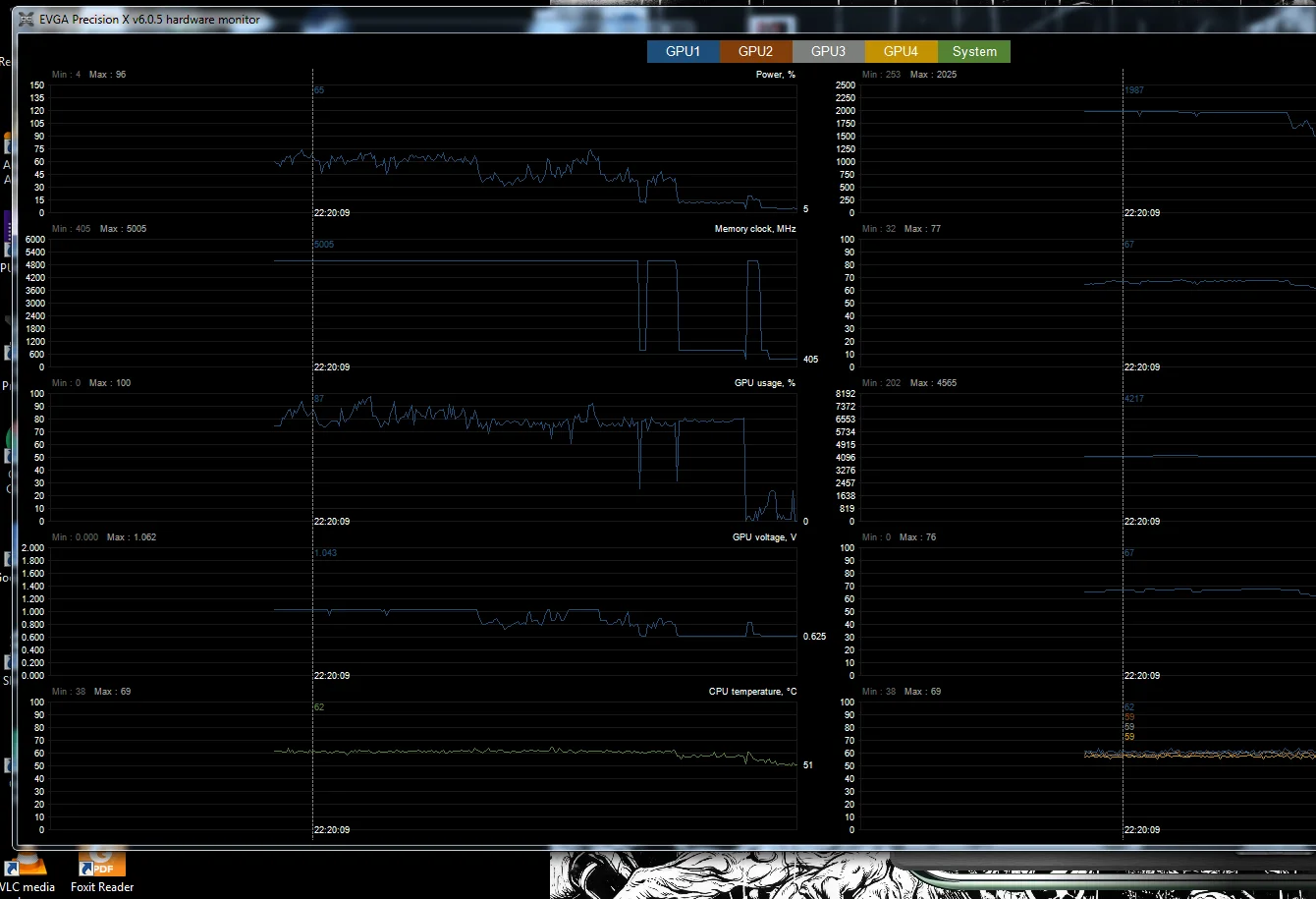Screen dimensions: 1316x899
Task: Click the EVGA Precision X title bar icon
Action: click(x=27, y=19)
